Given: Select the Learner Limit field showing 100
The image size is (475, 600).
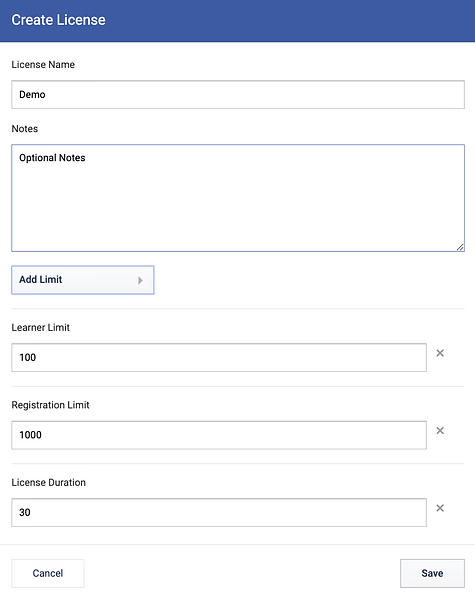Looking at the screenshot, I should point(219,357).
